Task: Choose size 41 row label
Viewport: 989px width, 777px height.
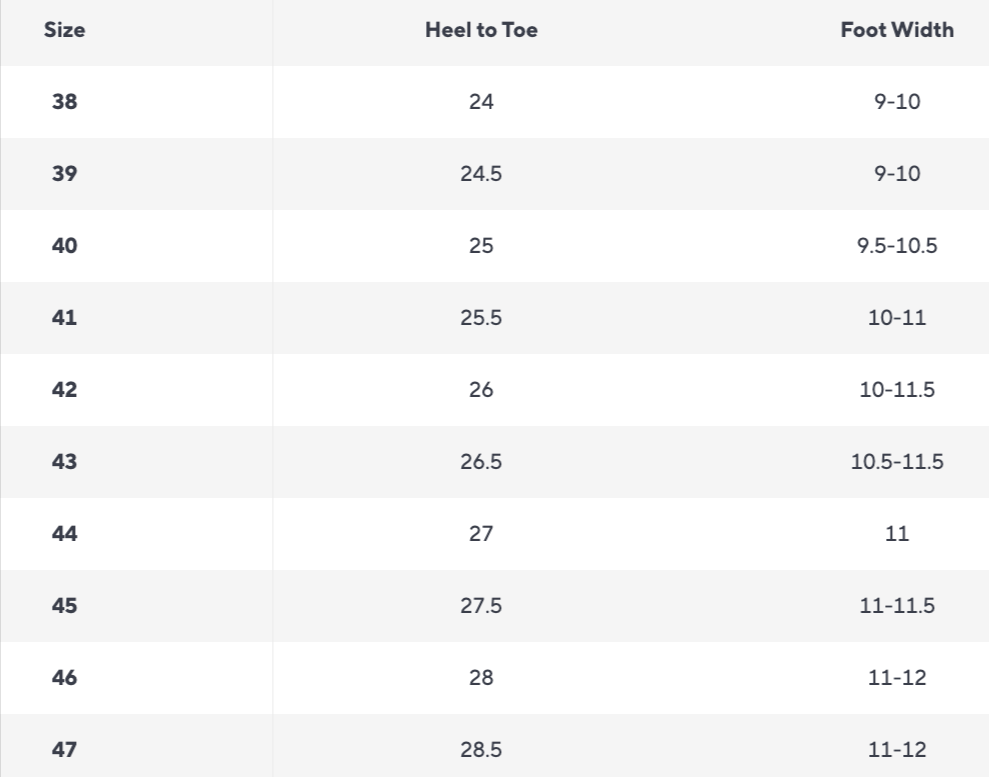Action: point(65,318)
